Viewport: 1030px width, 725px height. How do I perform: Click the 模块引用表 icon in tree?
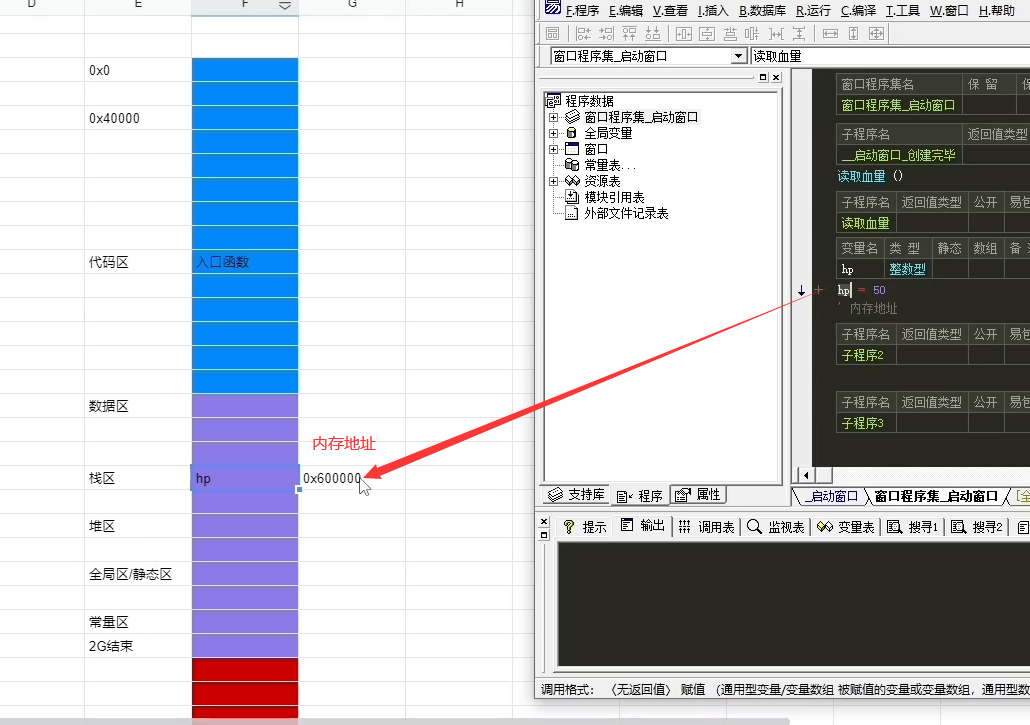(x=572, y=197)
